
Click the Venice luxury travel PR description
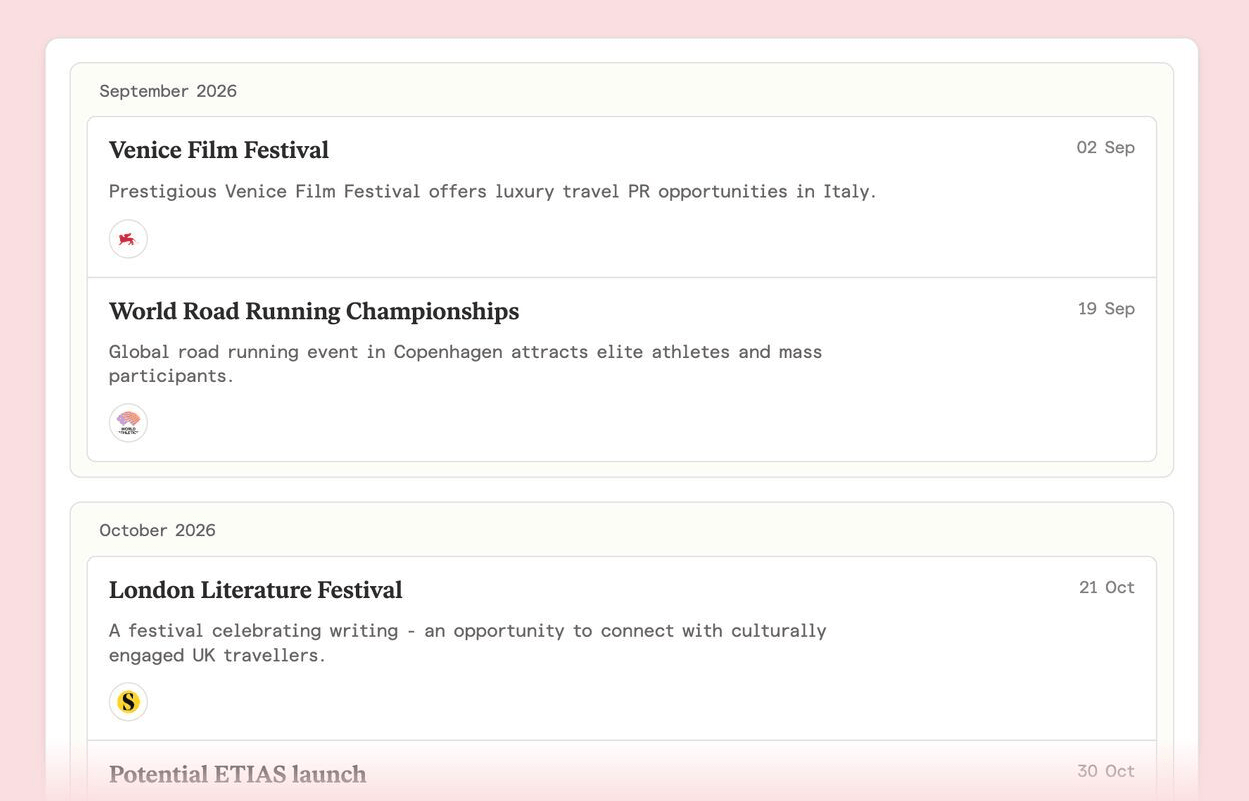click(492, 191)
